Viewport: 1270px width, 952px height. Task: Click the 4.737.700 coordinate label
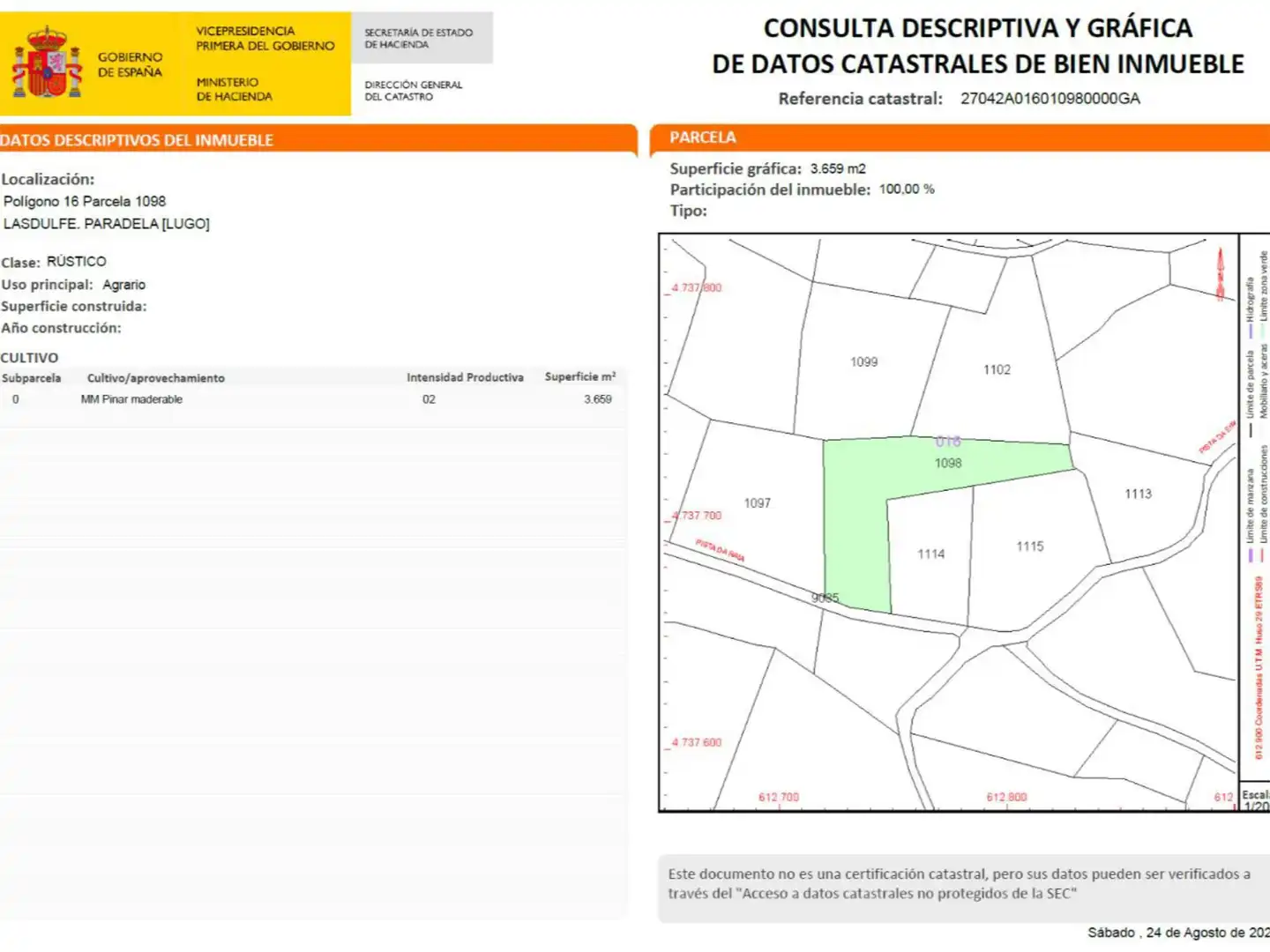pyautogui.click(x=696, y=516)
